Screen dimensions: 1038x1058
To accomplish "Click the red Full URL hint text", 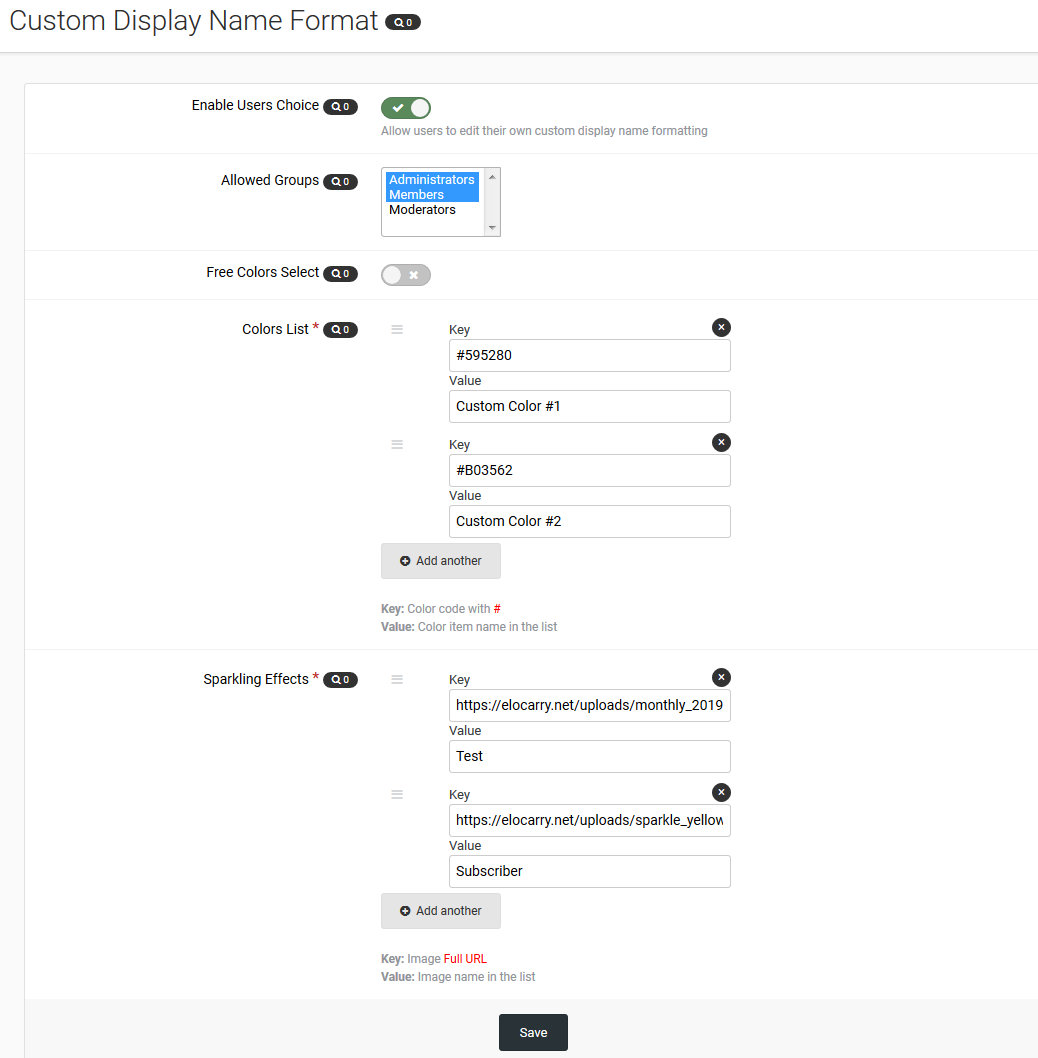I will [x=465, y=959].
